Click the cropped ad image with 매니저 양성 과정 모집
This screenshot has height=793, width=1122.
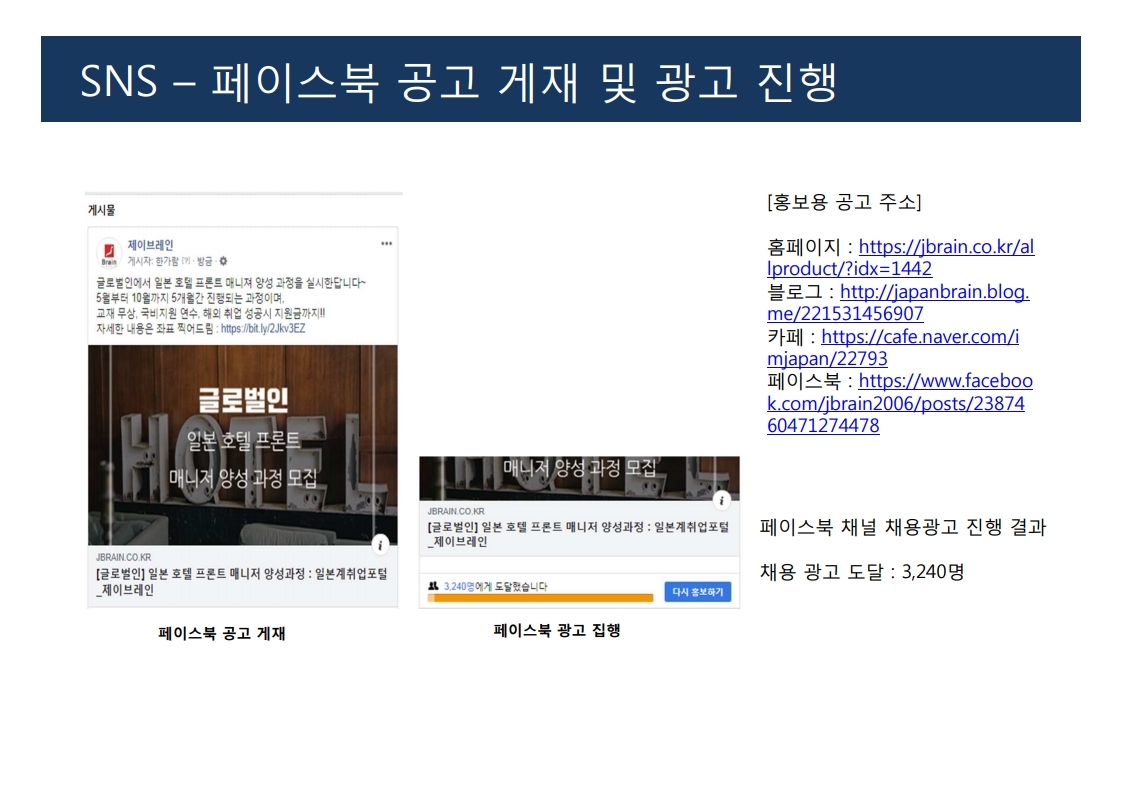point(579,478)
